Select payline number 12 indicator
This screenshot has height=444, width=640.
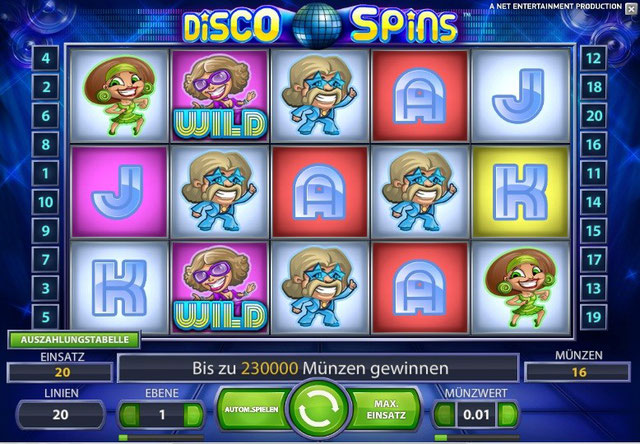coord(593,58)
